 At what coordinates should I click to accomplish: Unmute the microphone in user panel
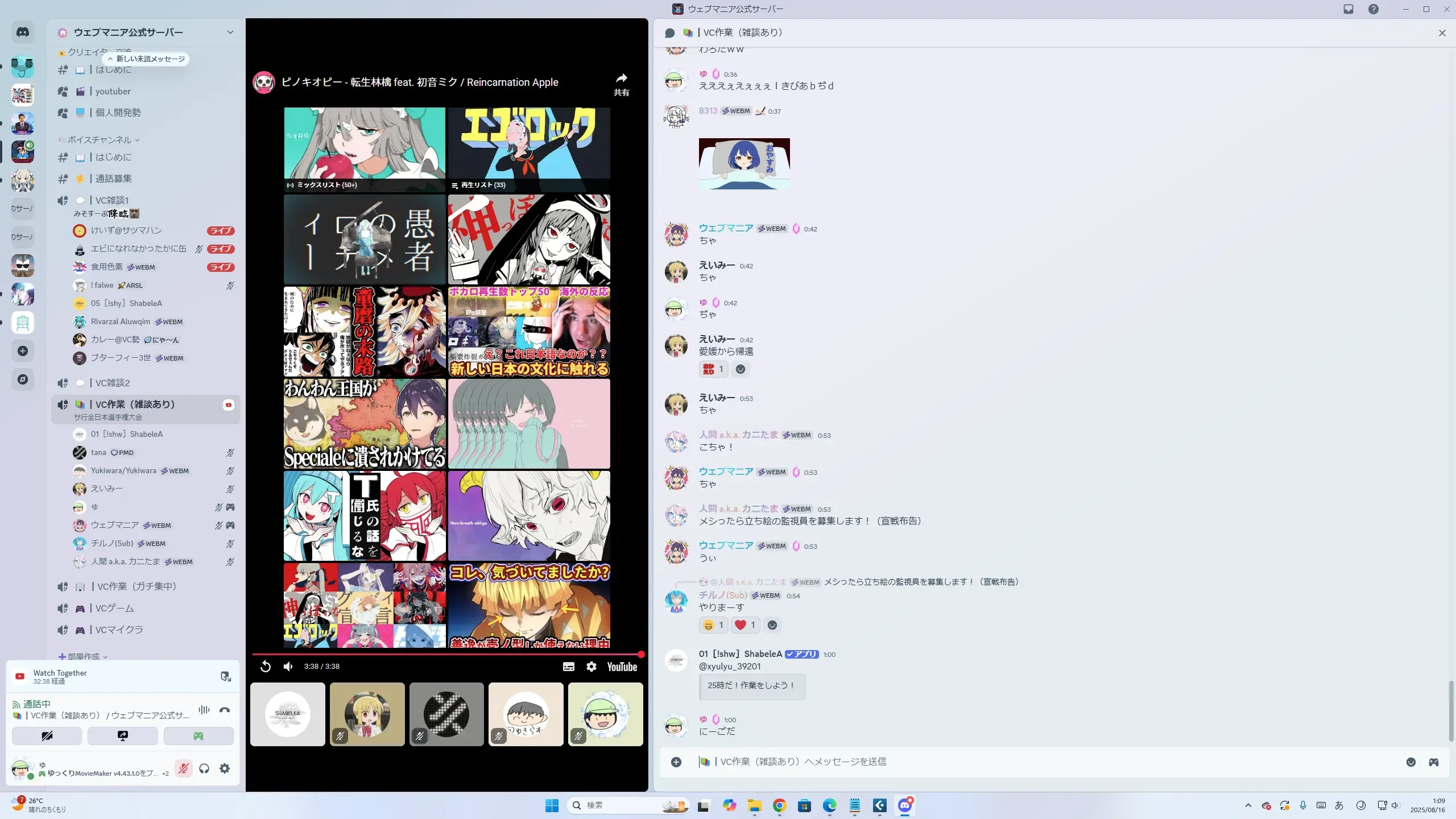[183, 768]
